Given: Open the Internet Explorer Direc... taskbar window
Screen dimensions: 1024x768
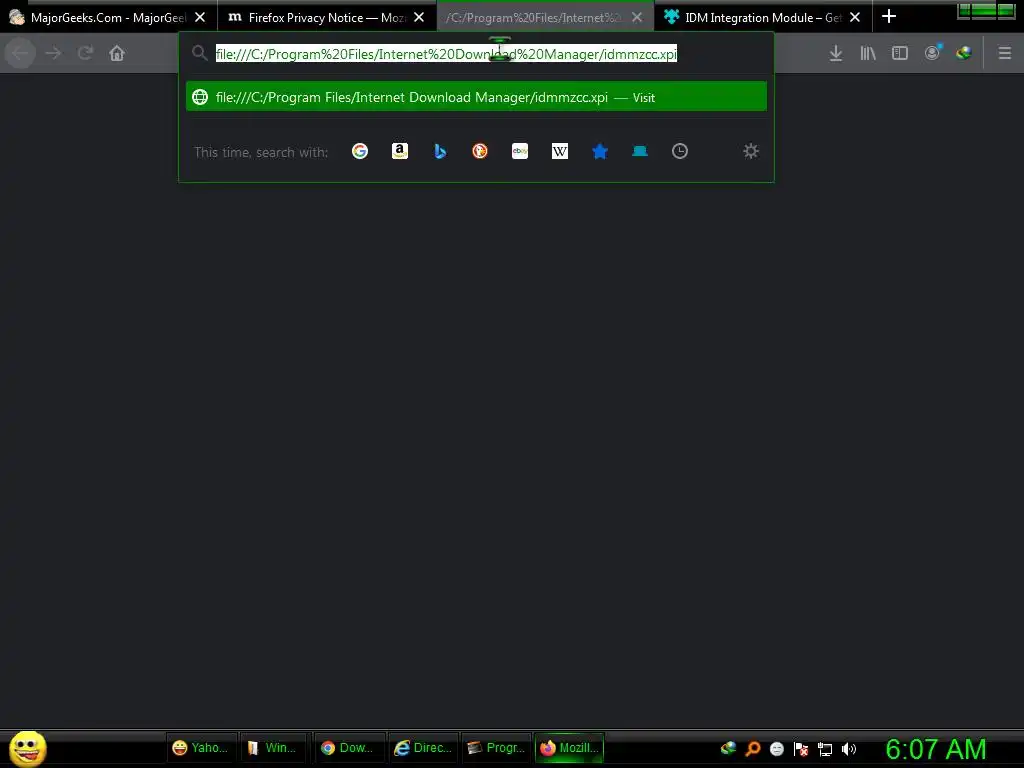Looking at the screenshot, I should tap(423, 748).
